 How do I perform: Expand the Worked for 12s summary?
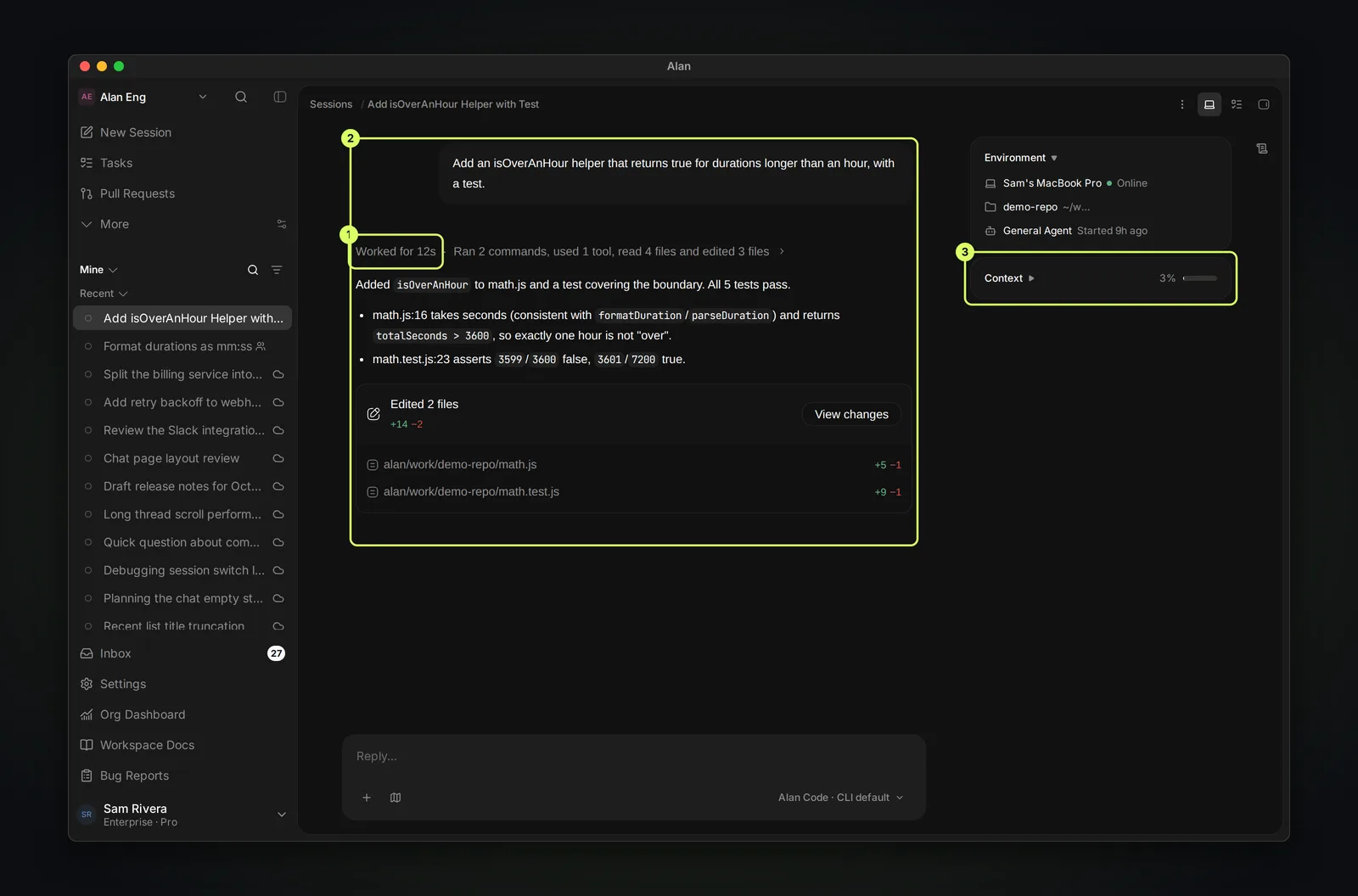click(x=396, y=251)
